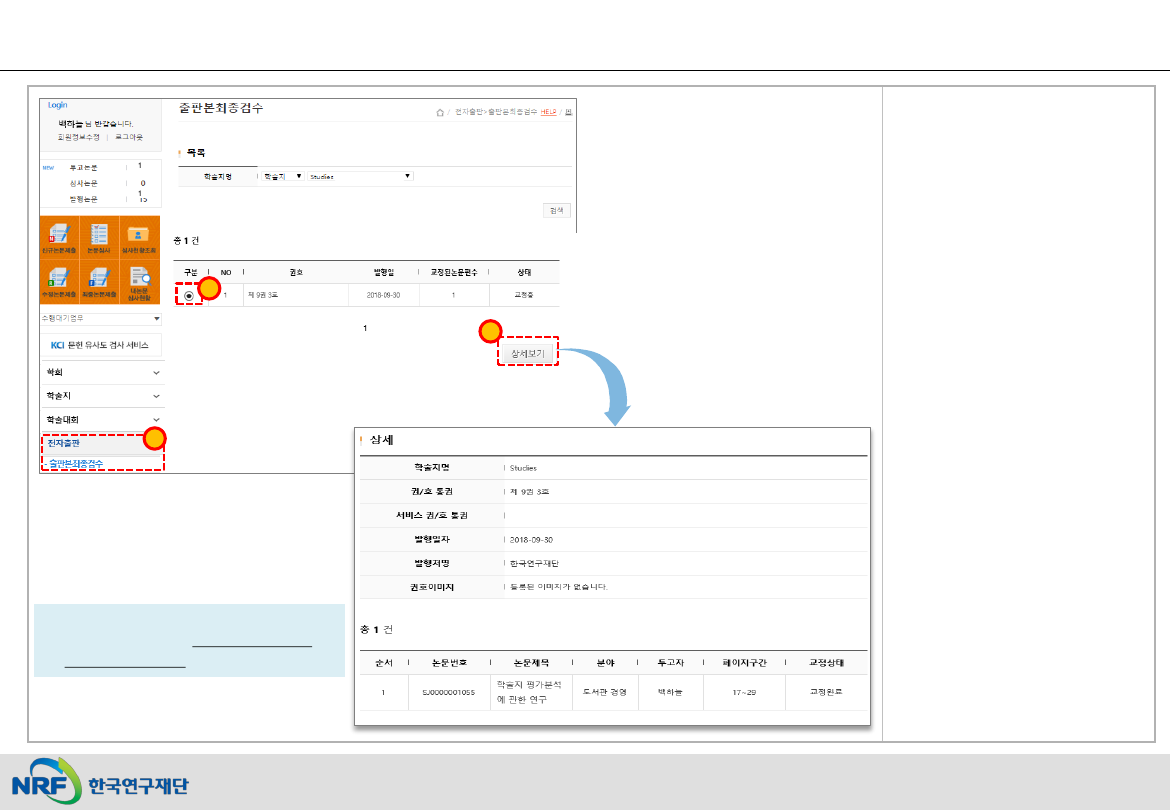Open the 논문심사 icon tile
The image size is (1170, 810).
(99, 238)
